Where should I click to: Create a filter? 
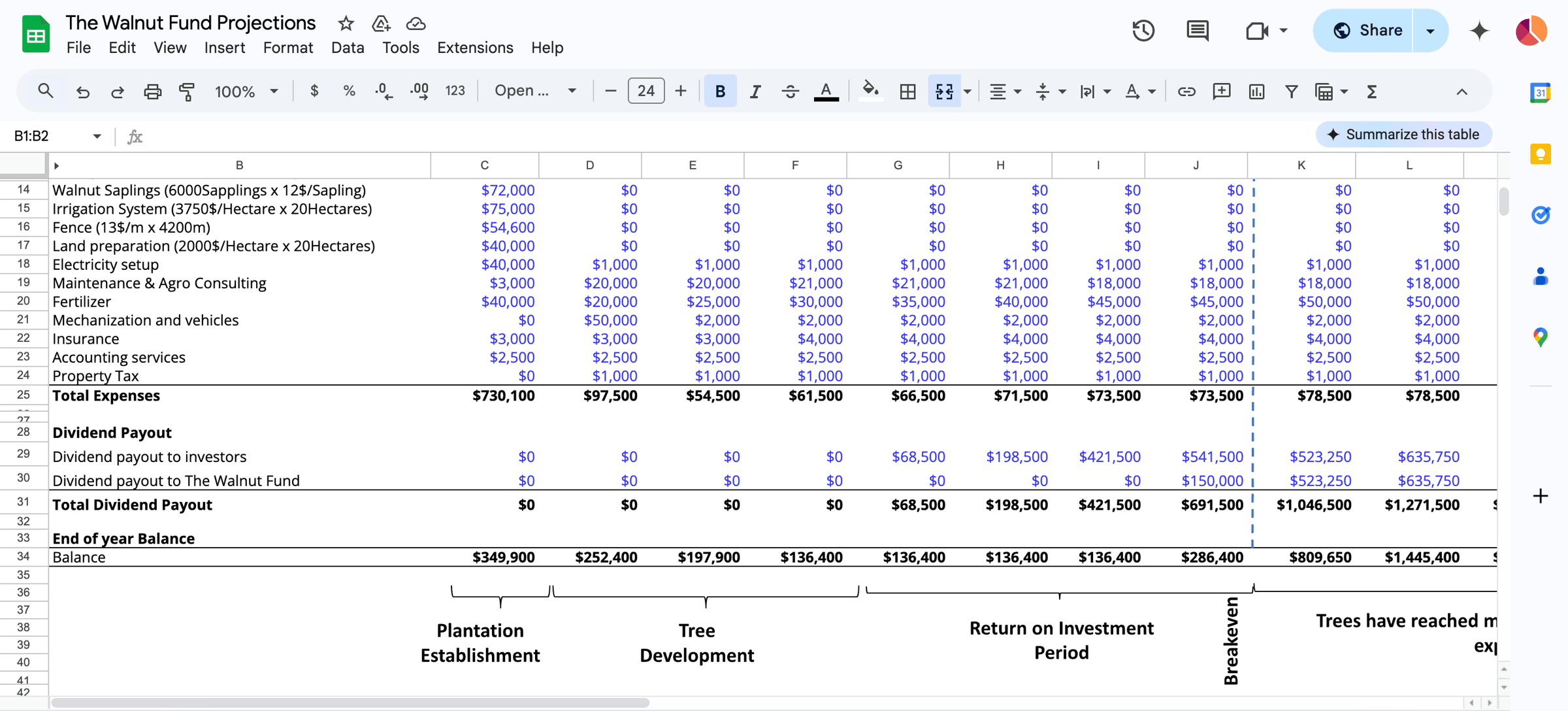pos(1291,91)
